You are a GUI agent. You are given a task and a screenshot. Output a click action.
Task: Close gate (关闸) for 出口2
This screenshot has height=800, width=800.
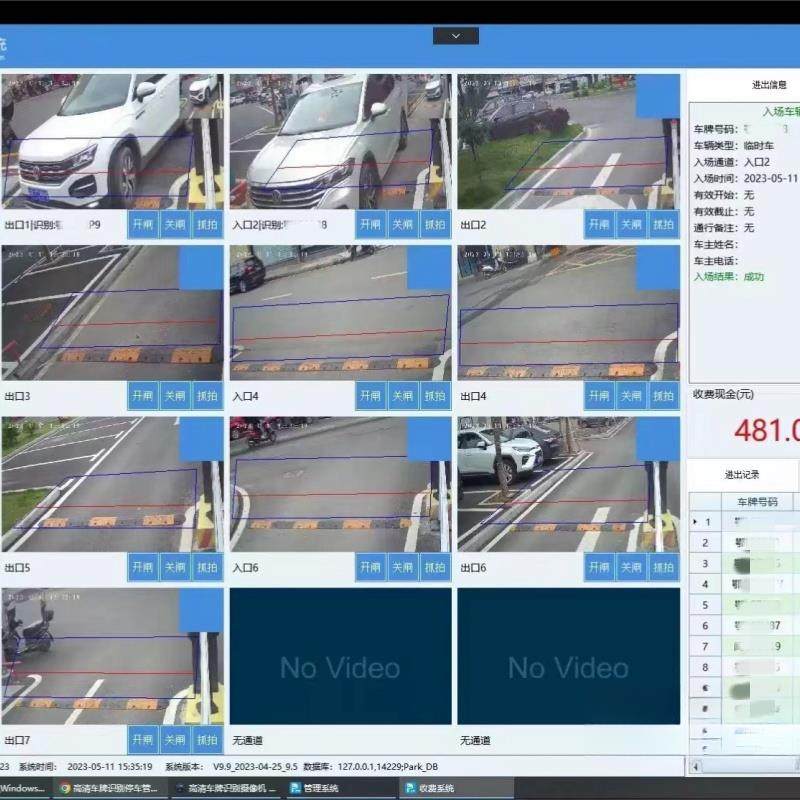pos(631,224)
